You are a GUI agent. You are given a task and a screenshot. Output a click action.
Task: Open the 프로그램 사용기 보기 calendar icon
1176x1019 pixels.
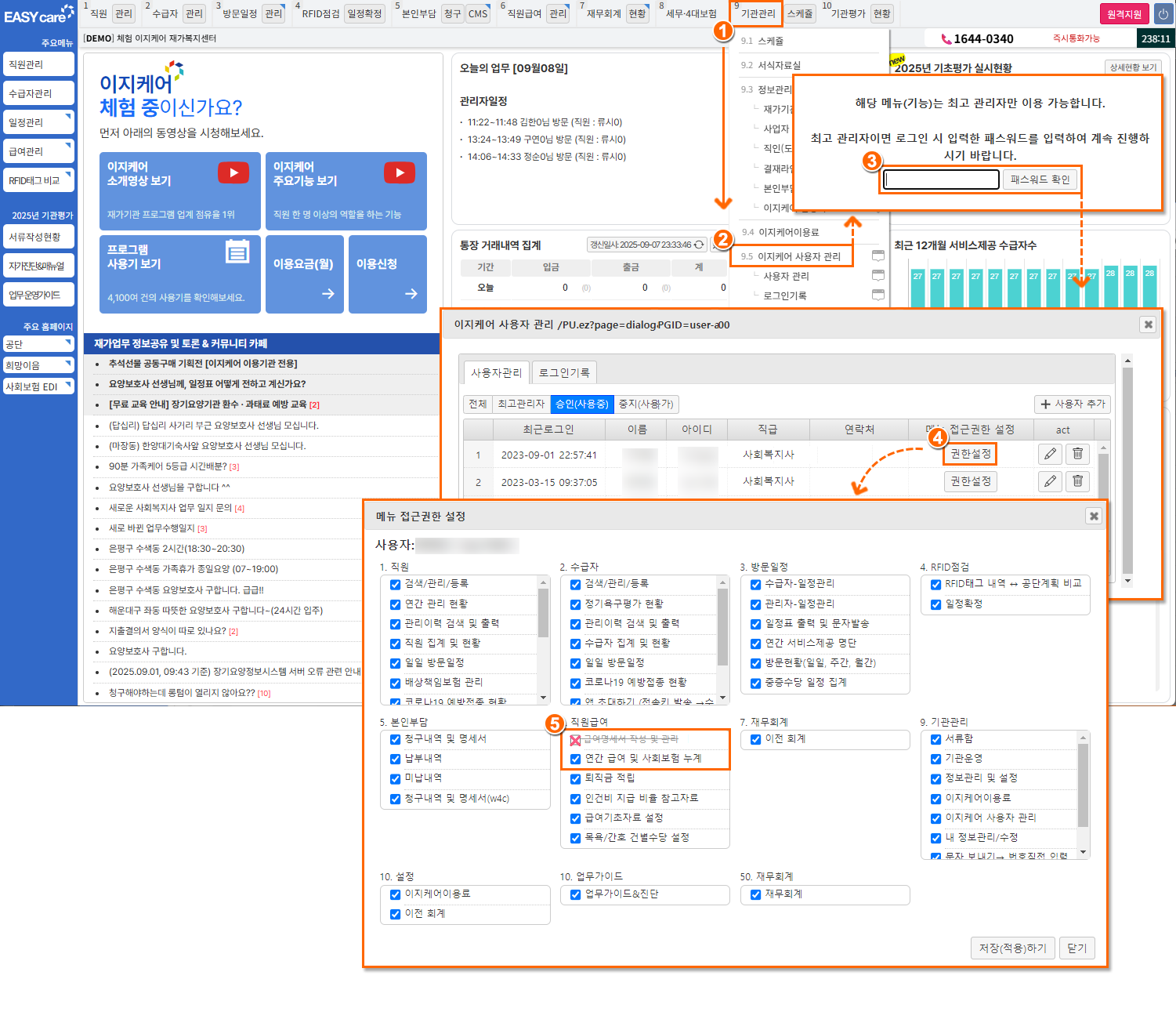237,251
